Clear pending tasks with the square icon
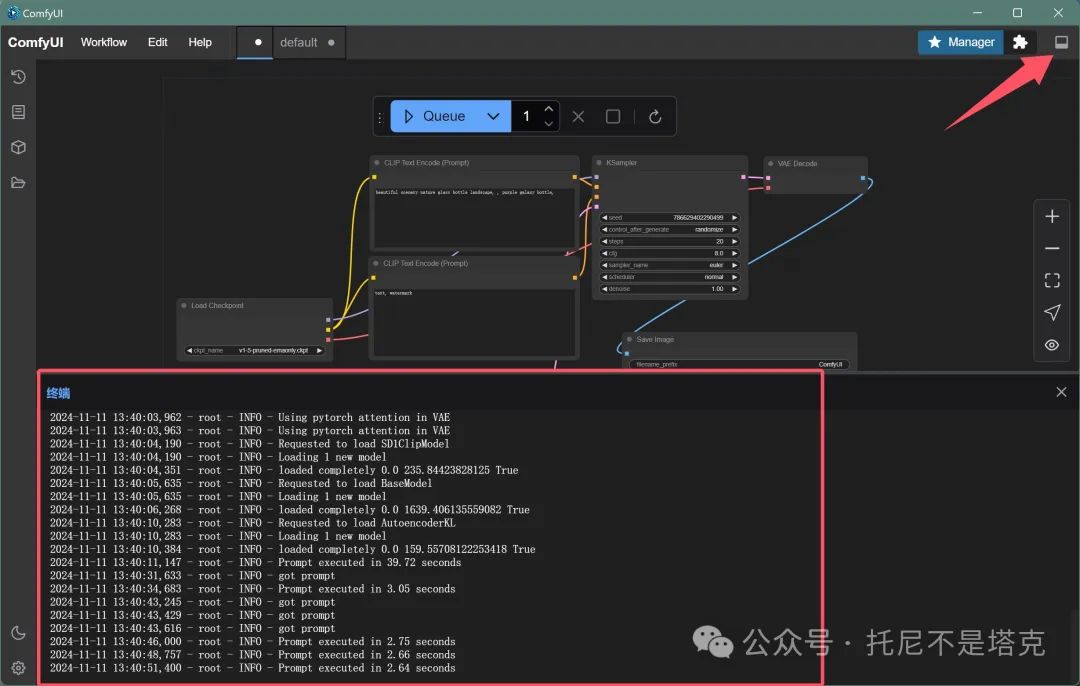The image size is (1080, 686). coord(613,116)
